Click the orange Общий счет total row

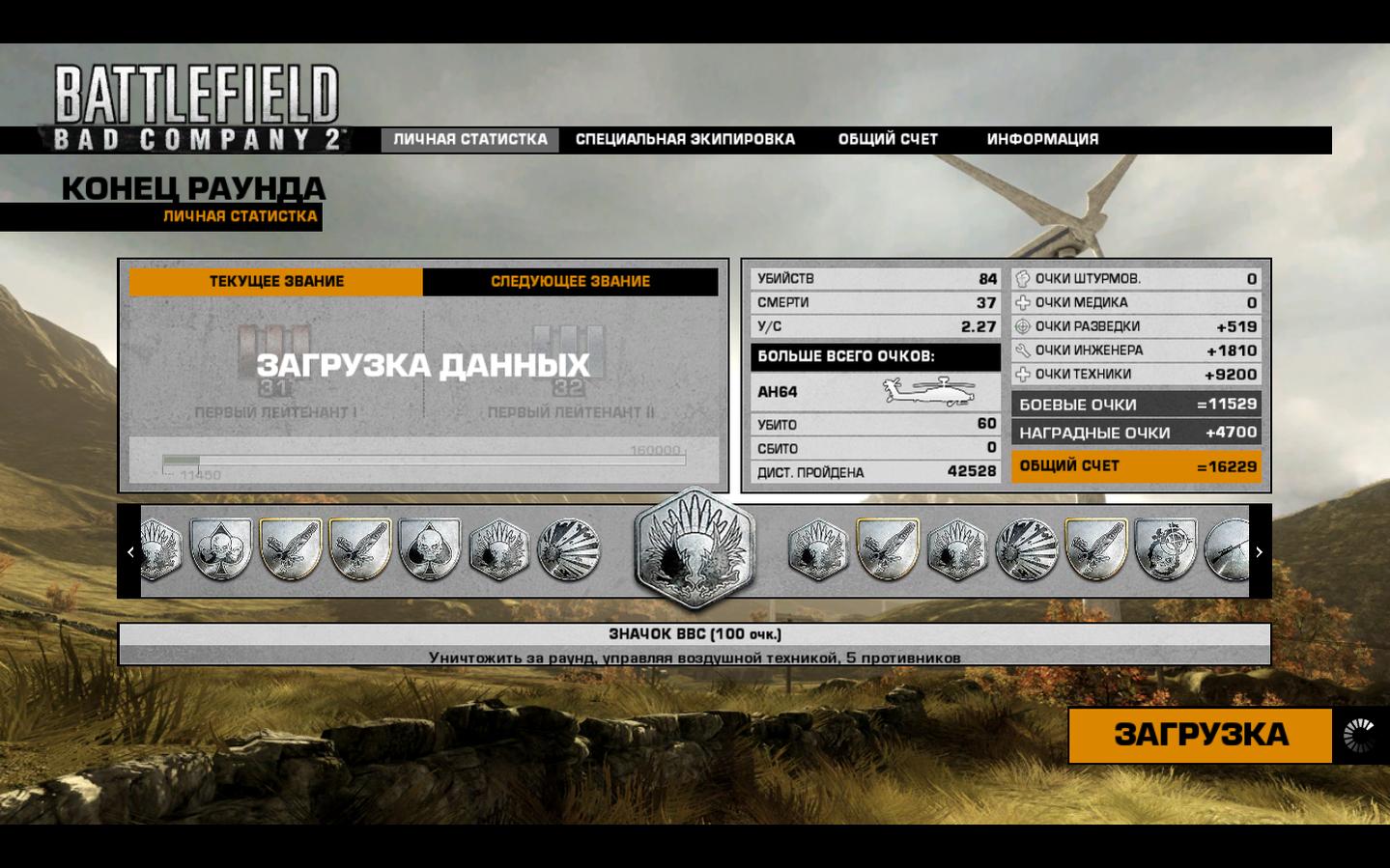(x=1136, y=466)
